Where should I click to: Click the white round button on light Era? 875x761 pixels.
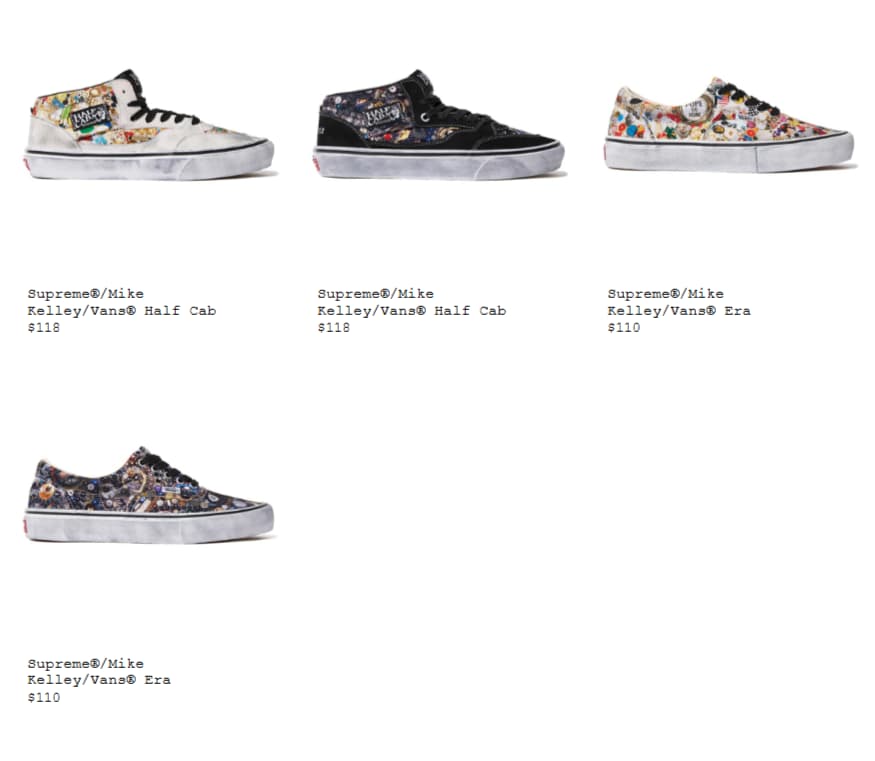coord(694,108)
